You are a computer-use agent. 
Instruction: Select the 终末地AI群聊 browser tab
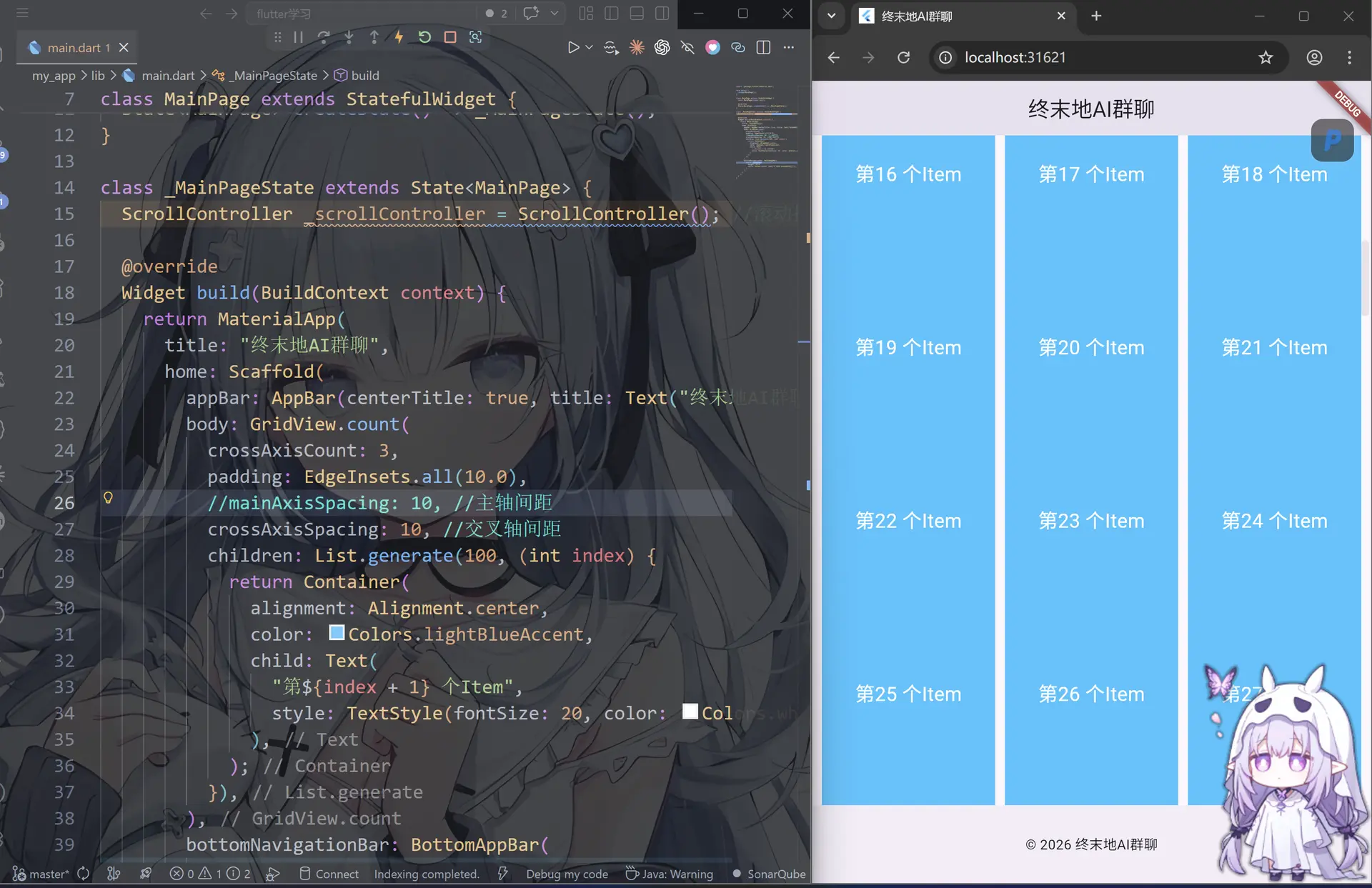point(962,16)
